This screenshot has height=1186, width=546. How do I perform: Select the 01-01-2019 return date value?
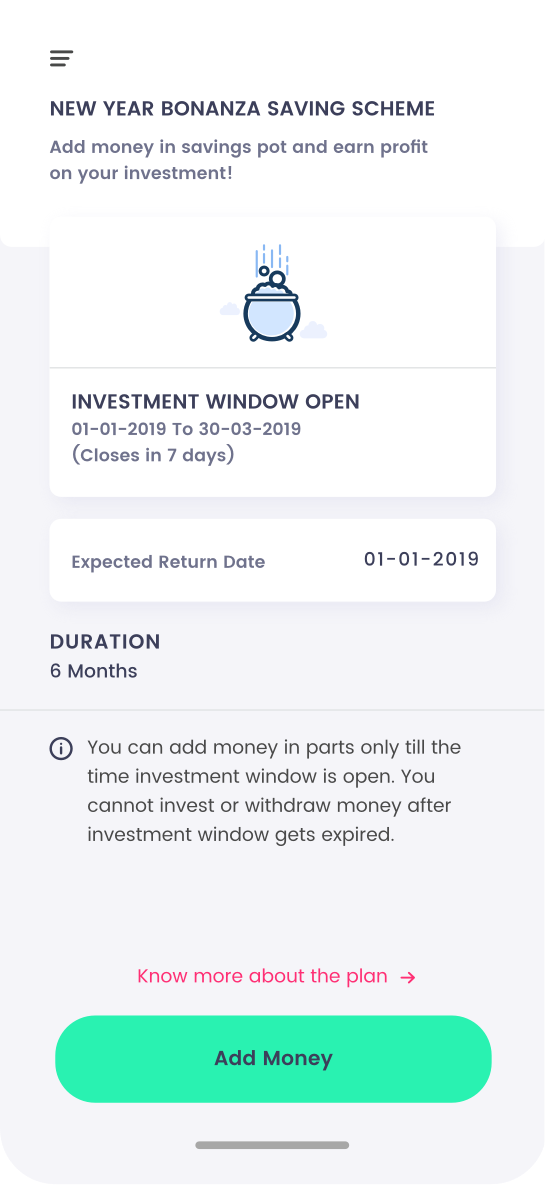coord(421,559)
